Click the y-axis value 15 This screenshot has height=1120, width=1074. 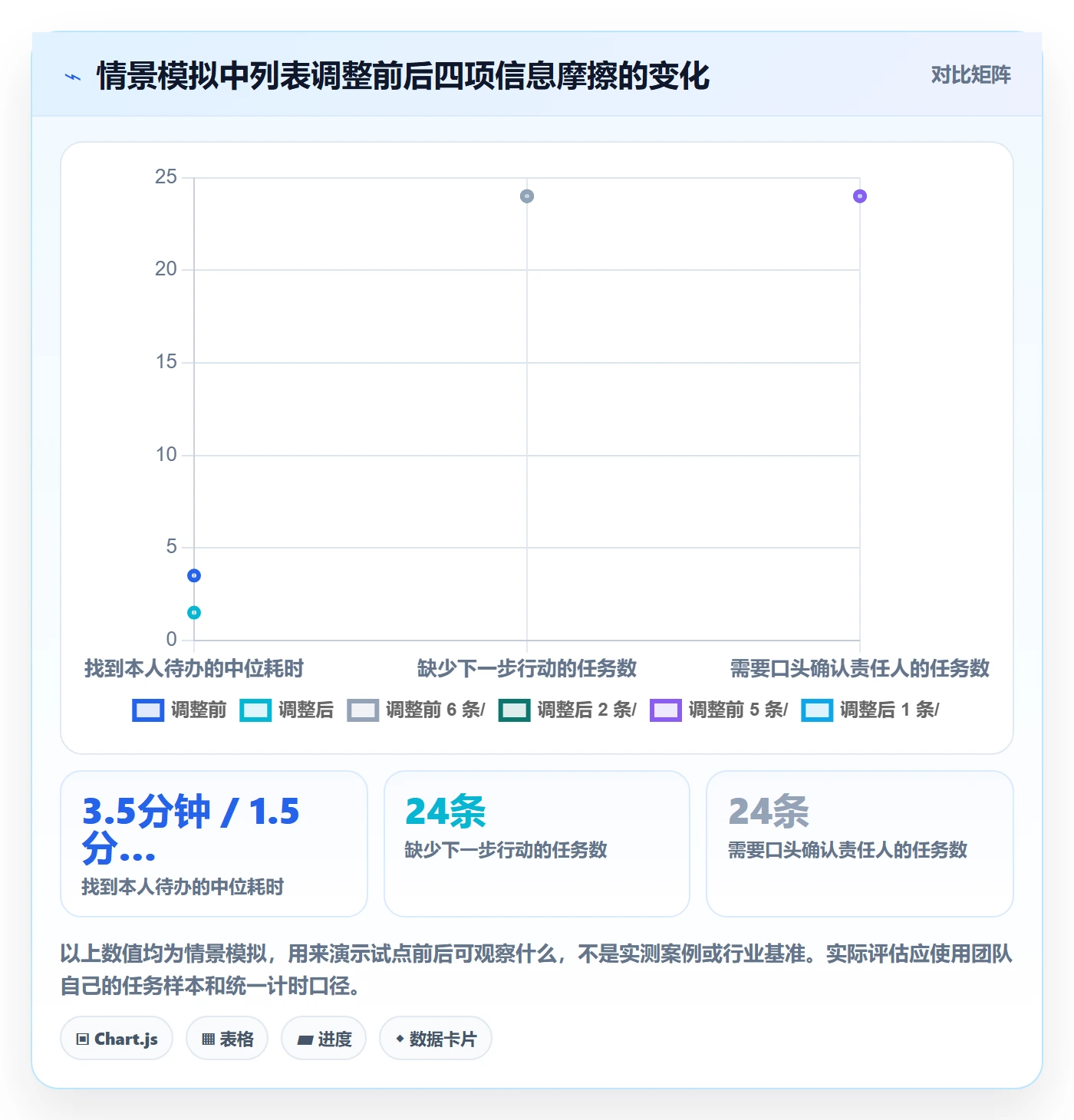pyautogui.click(x=166, y=362)
